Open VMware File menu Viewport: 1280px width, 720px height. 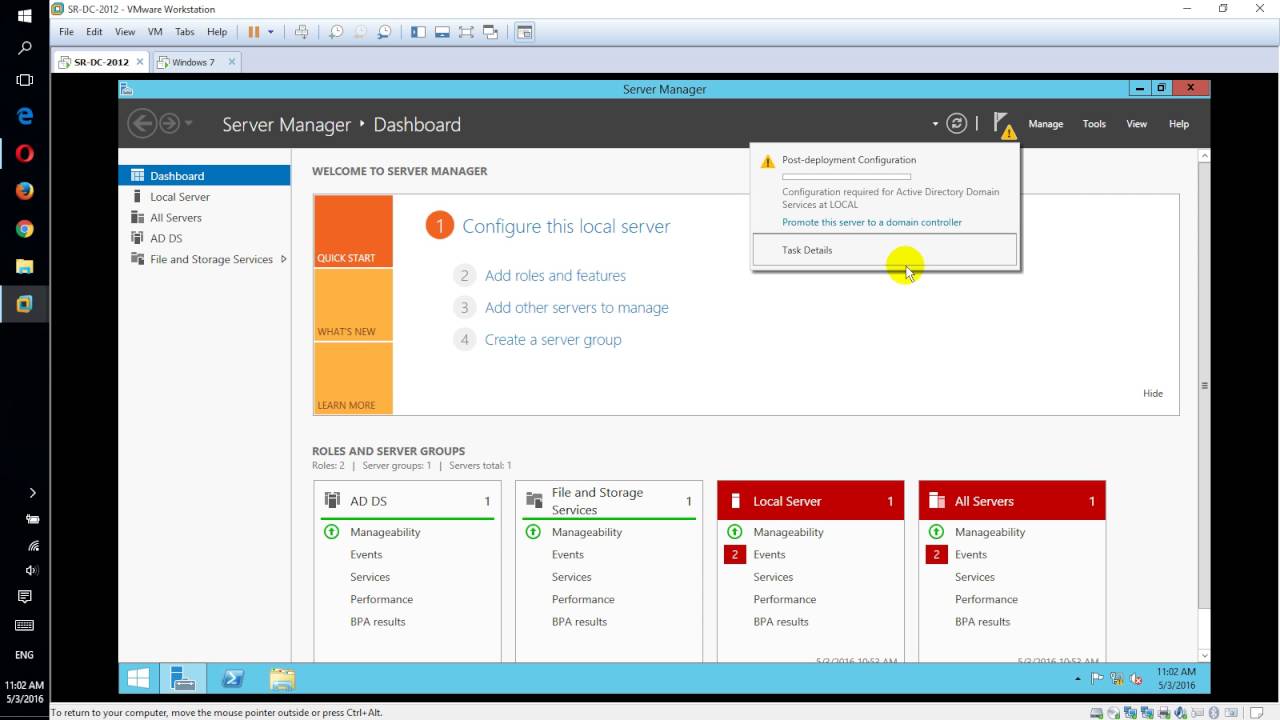(x=66, y=32)
